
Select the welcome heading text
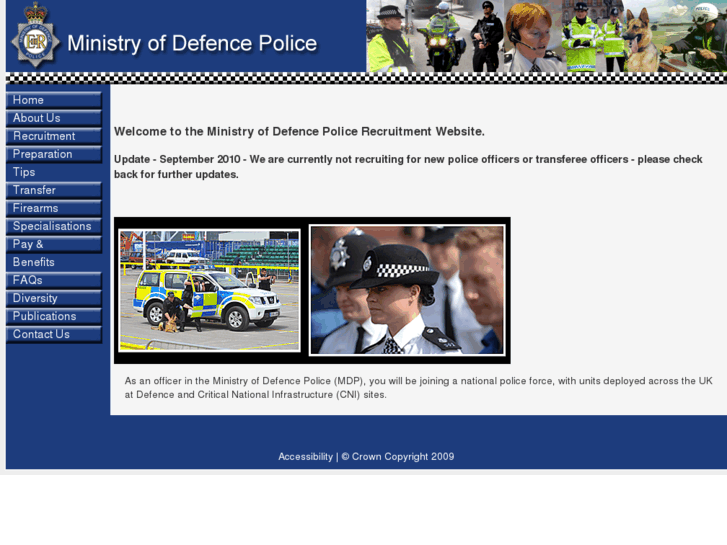300,132
